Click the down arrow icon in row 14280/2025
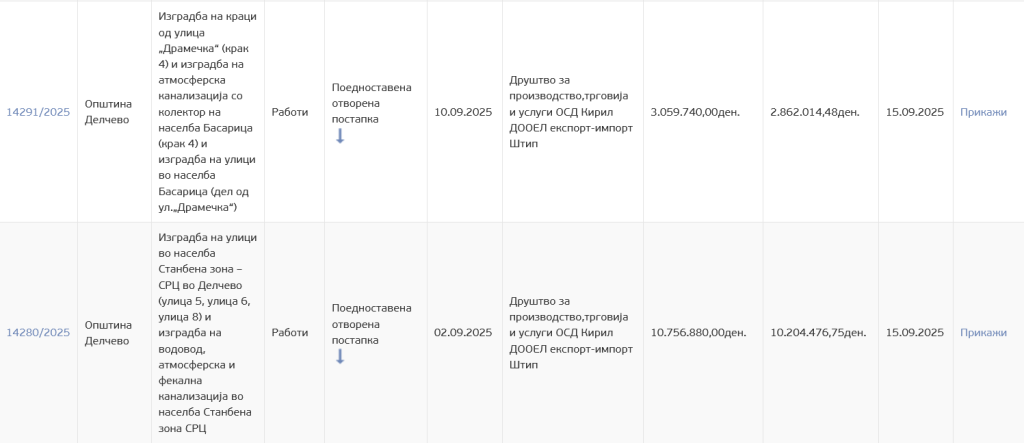Screen dimensions: 1024x443 click(340, 356)
